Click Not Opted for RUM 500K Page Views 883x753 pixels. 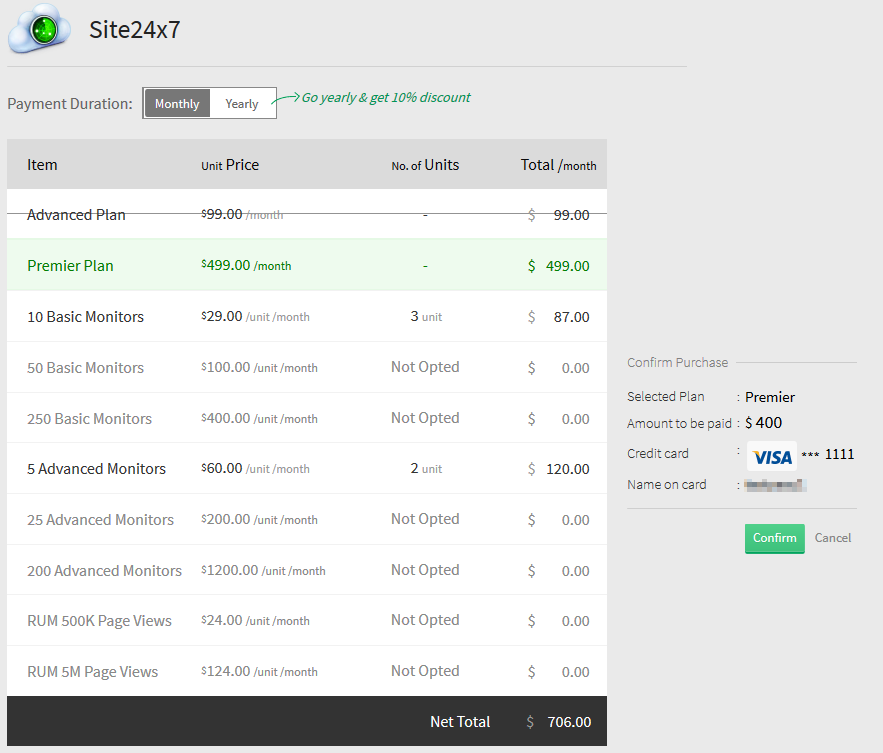[x=425, y=620]
